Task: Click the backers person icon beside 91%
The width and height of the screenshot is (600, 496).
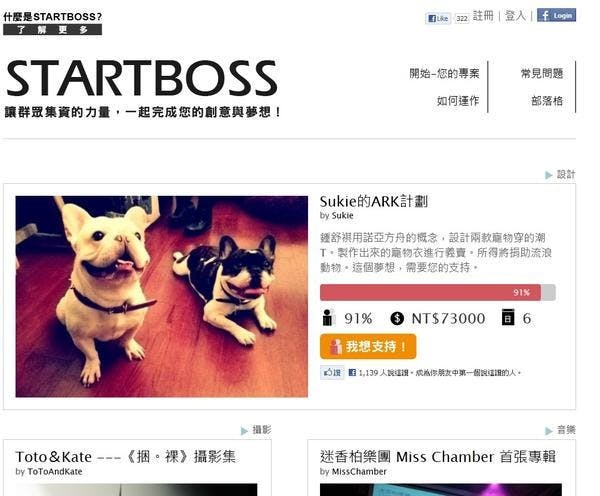Action: 328,318
